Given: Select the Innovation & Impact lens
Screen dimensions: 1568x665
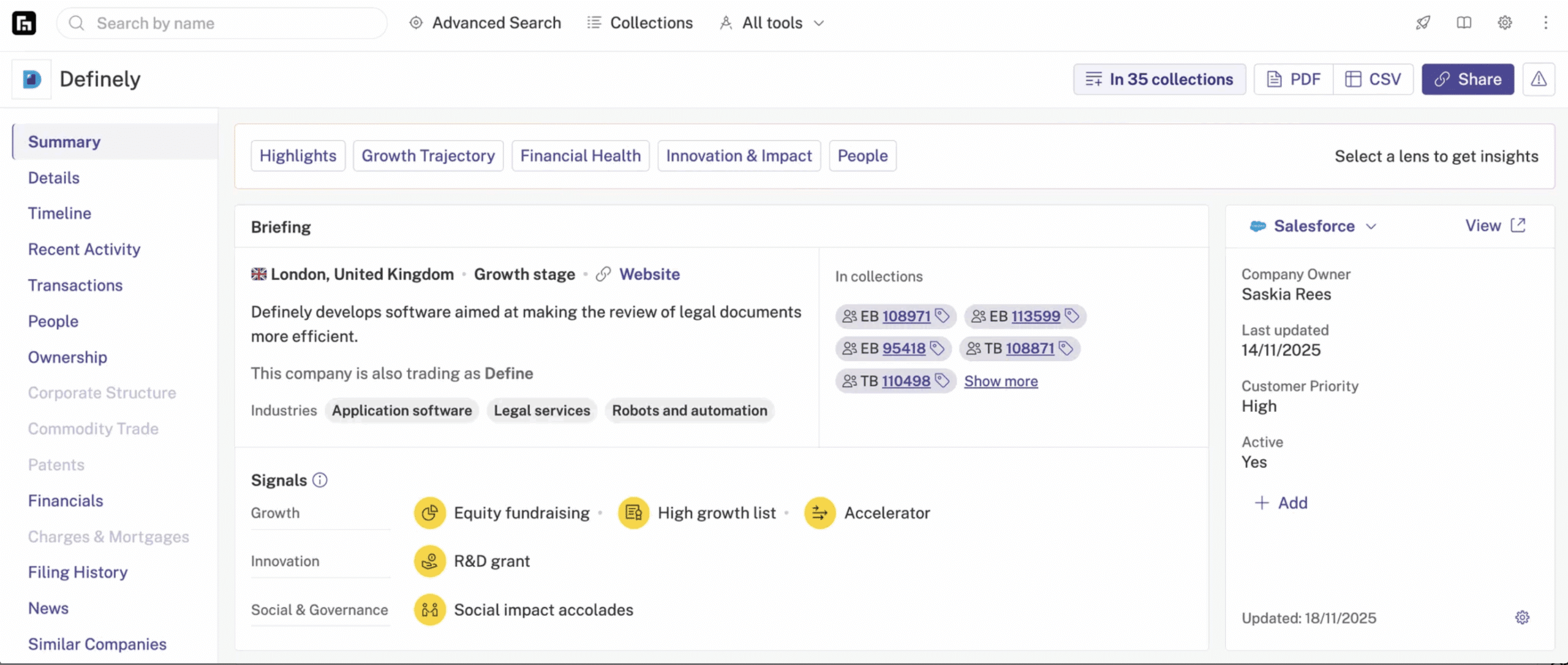Looking at the screenshot, I should coord(739,156).
